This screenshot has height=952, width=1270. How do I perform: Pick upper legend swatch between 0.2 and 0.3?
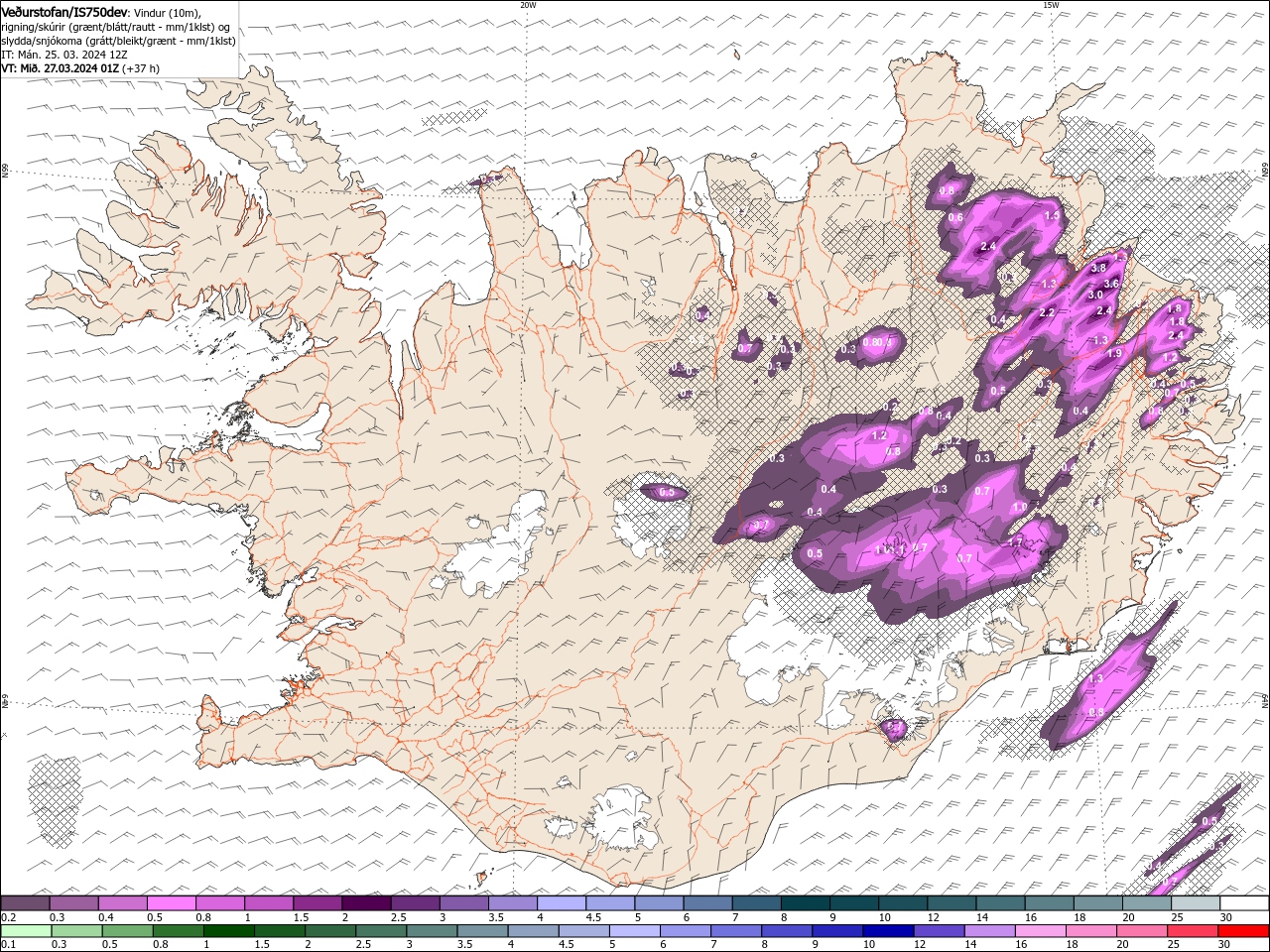click(x=25, y=903)
